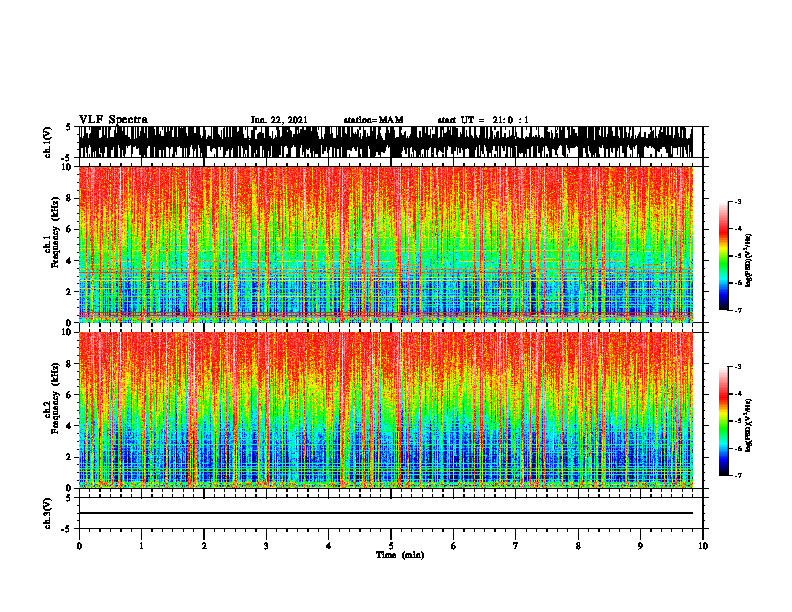Click time axis tick label "8"
The height and width of the screenshot is (612, 792).
tap(578, 546)
